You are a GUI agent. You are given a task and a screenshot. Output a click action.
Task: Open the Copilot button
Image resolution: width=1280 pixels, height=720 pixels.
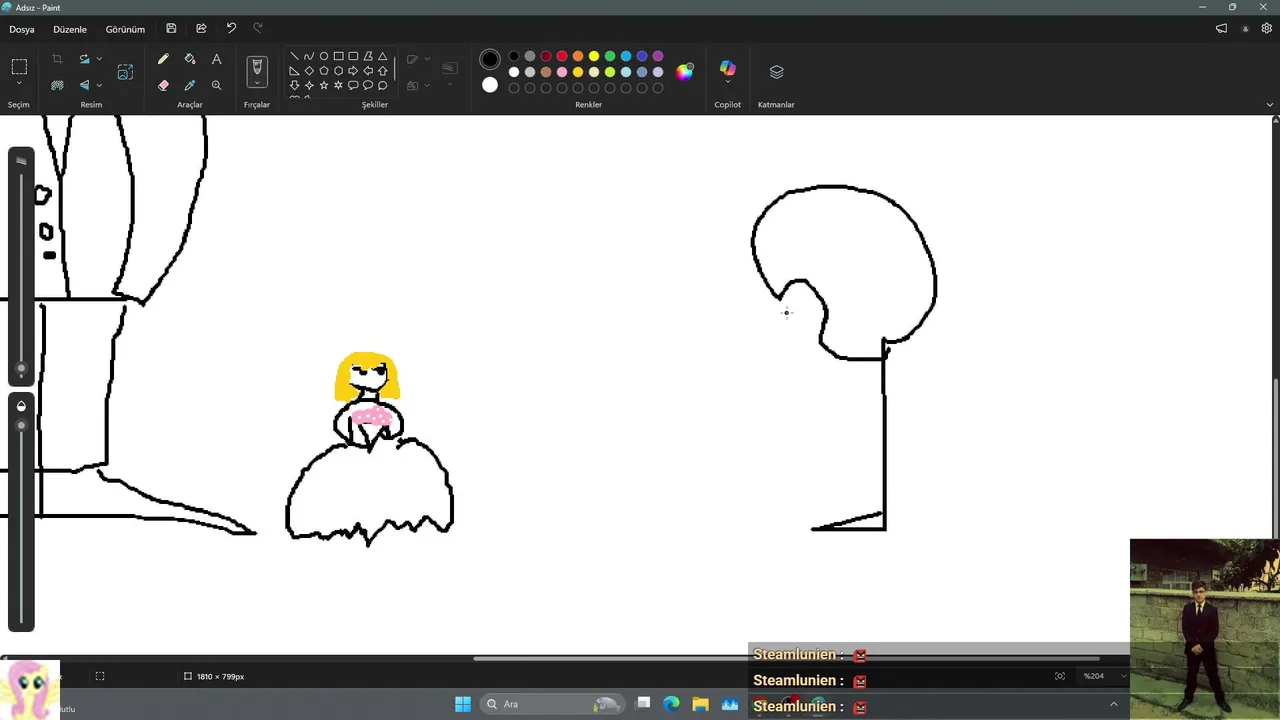tap(727, 68)
